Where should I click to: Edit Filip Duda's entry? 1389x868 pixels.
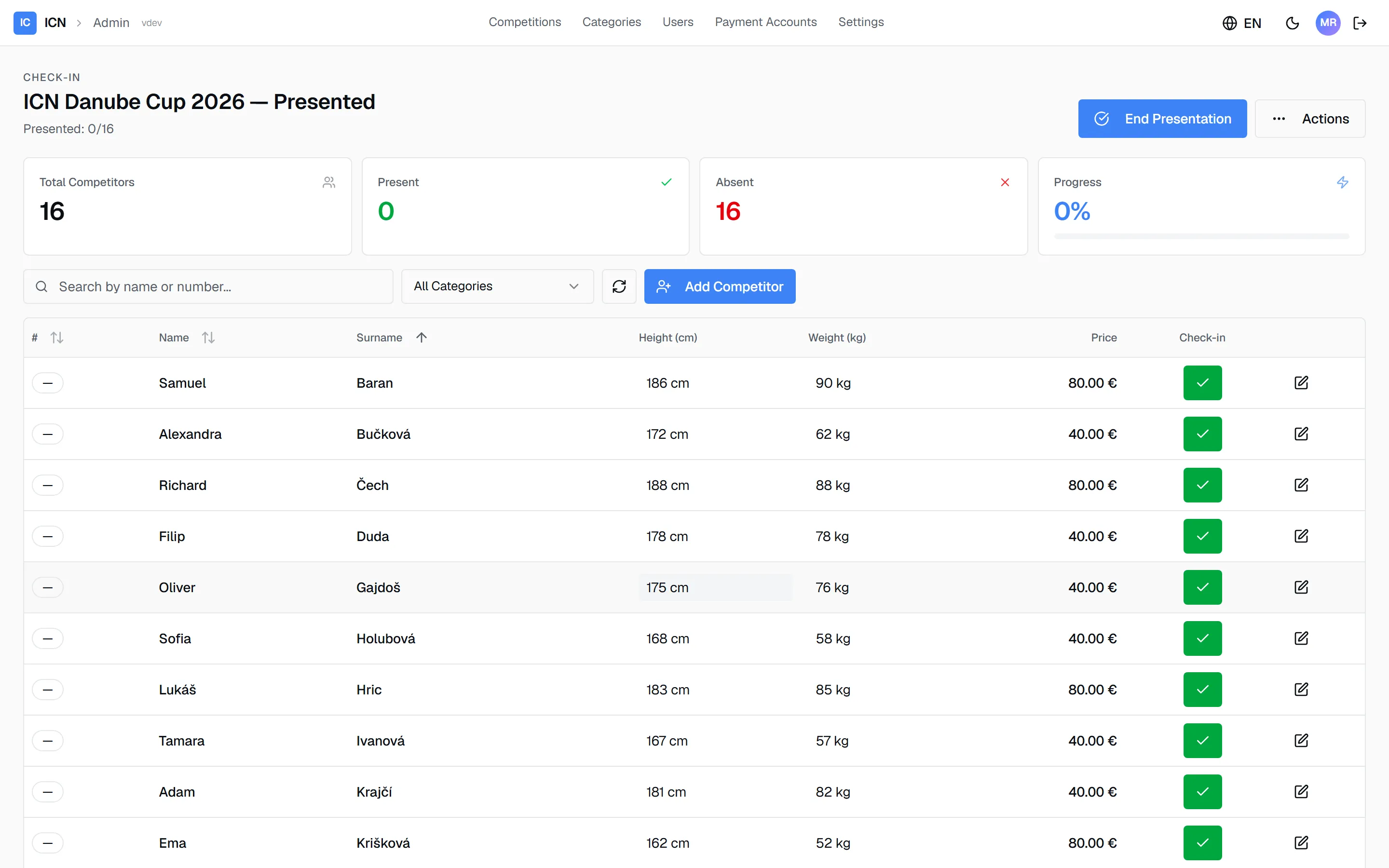tap(1301, 536)
